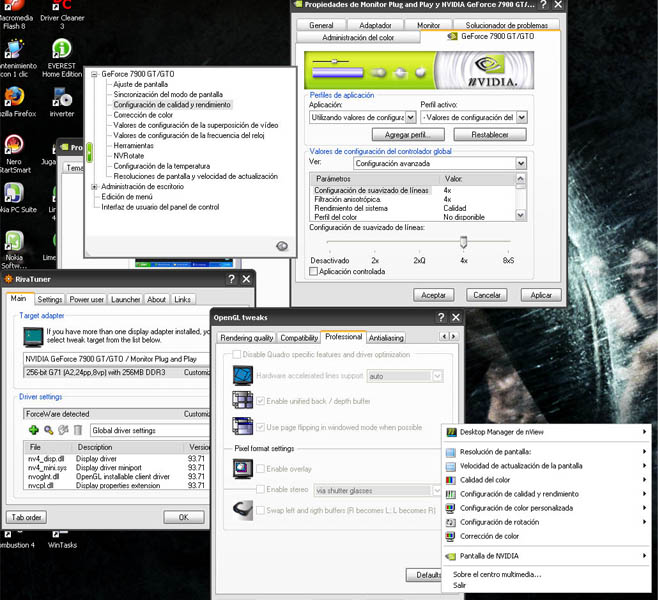The width and height of the screenshot is (658, 600).
Task: Click the hardware accelerated lines monitor icon
Action: [x=243, y=376]
